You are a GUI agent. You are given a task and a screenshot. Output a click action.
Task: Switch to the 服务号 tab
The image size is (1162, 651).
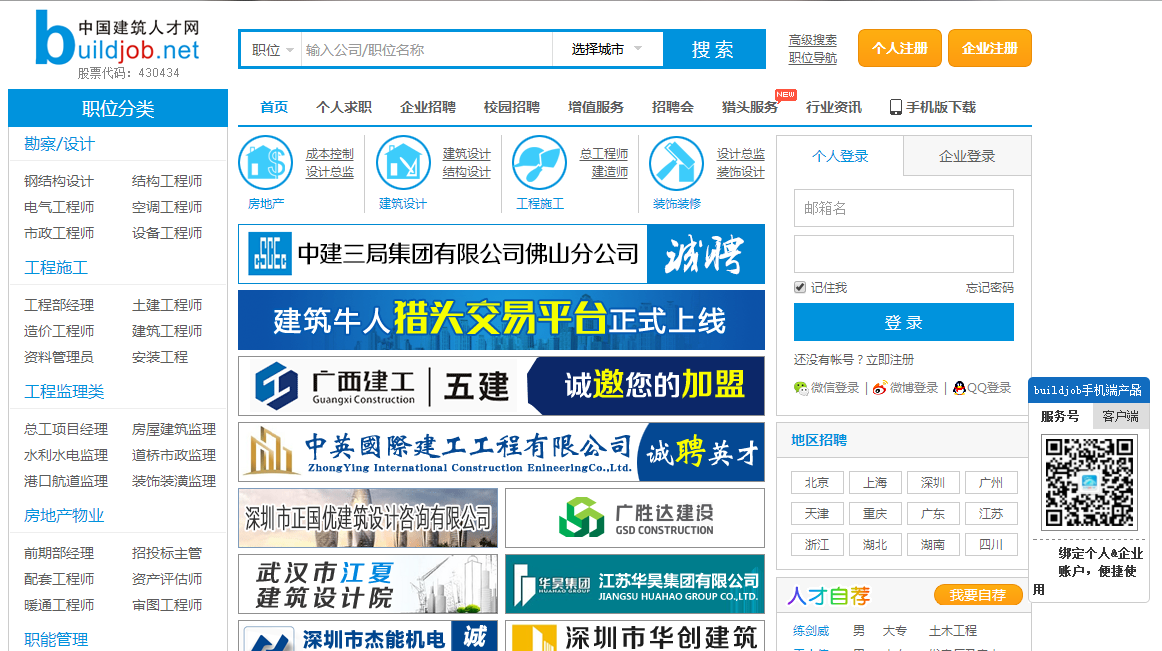coord(1060,416)
